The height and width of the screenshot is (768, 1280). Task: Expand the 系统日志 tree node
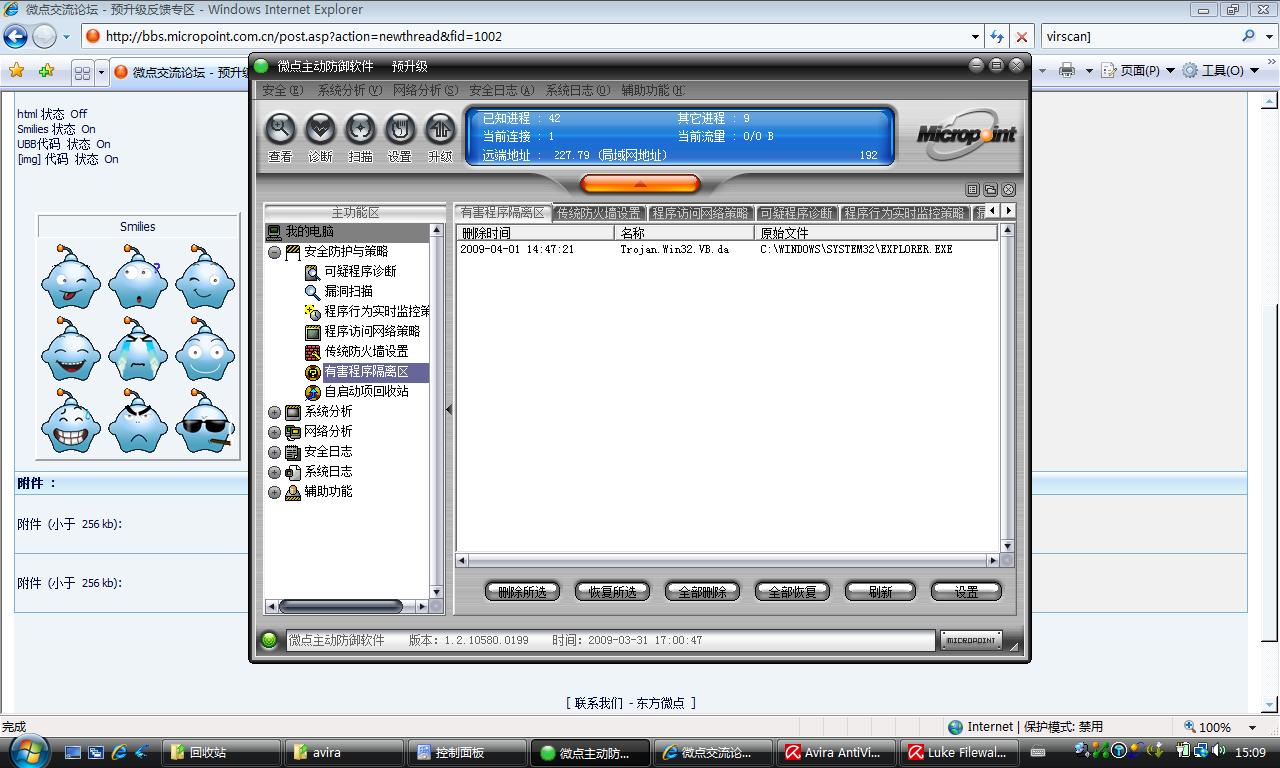pyautogui.click(x=274, y=472)
